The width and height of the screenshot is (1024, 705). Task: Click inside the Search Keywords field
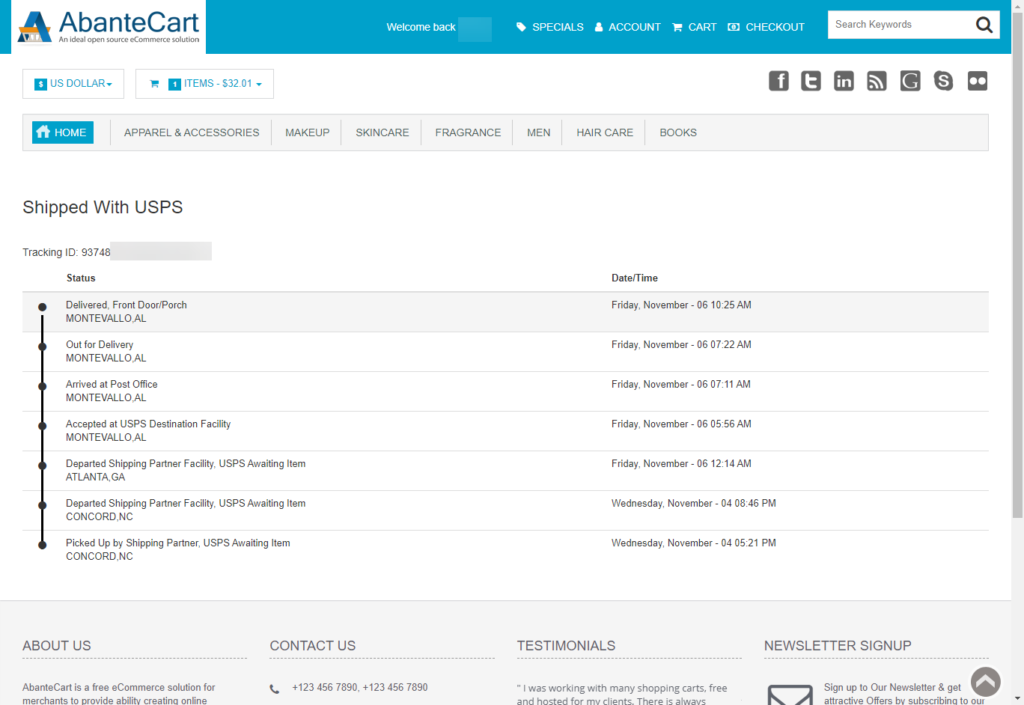[x=900, y=24]
